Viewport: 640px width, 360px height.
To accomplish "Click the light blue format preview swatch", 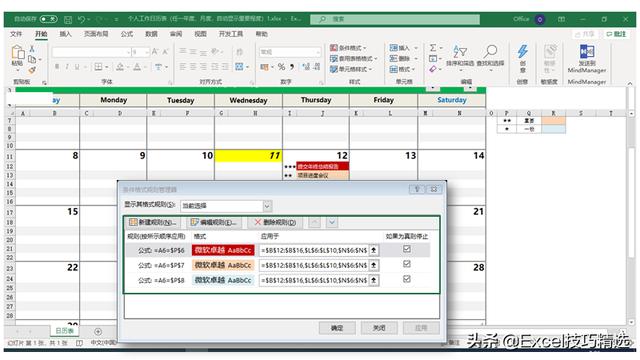I will tap(223, 280).
